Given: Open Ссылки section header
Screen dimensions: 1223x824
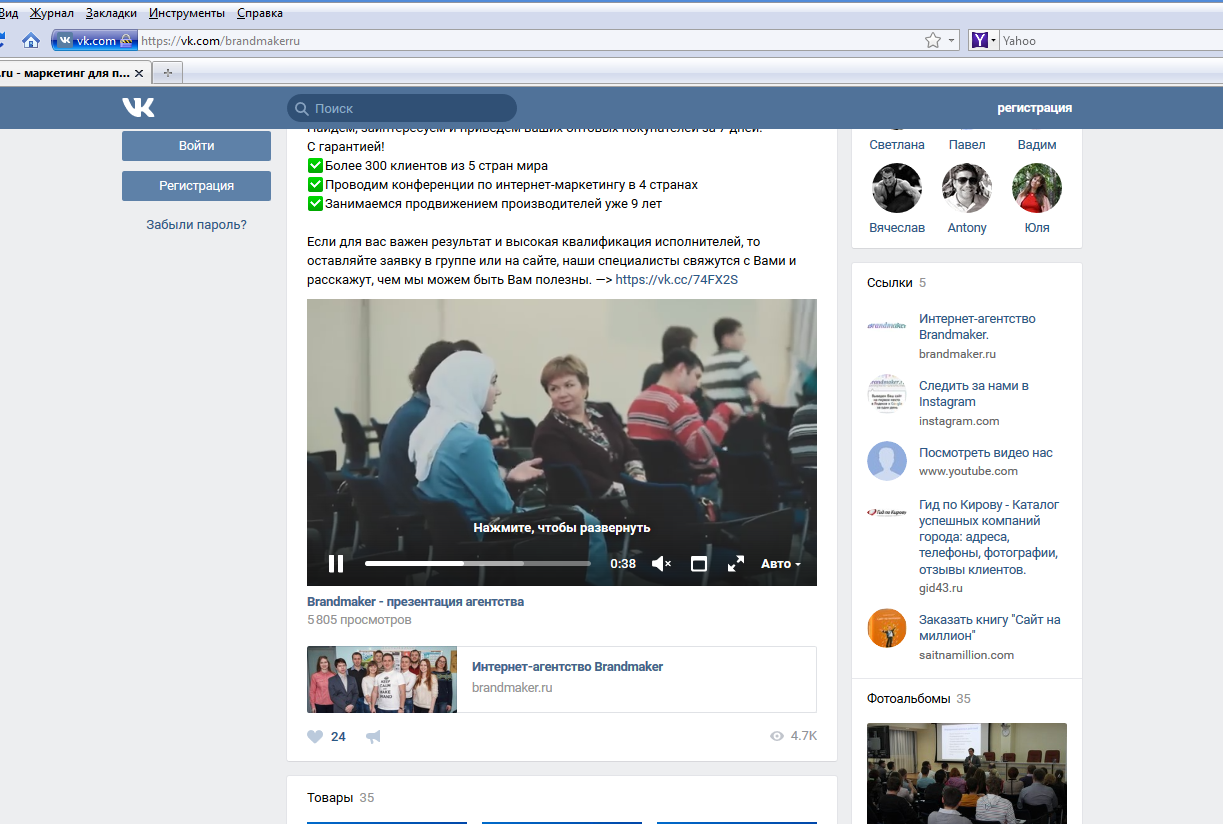Looking at the screenshot, I should coord(889,283).
